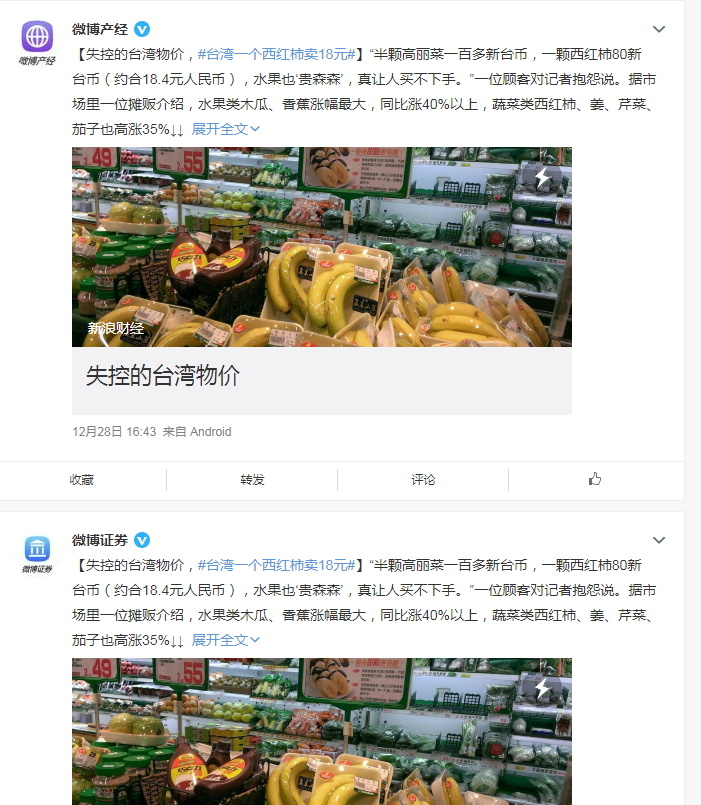Expand full text of first post
This screenshot has height=805, width=701.
(x=225, y=129)
